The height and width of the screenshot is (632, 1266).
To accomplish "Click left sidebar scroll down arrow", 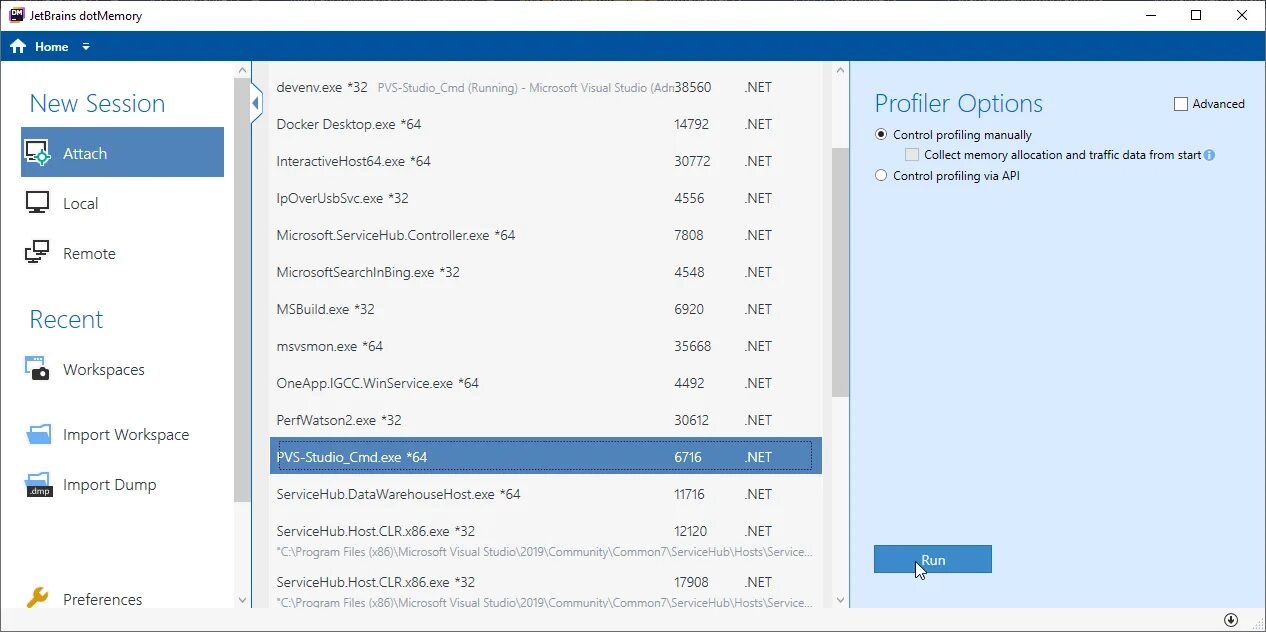I will point(242,600).
